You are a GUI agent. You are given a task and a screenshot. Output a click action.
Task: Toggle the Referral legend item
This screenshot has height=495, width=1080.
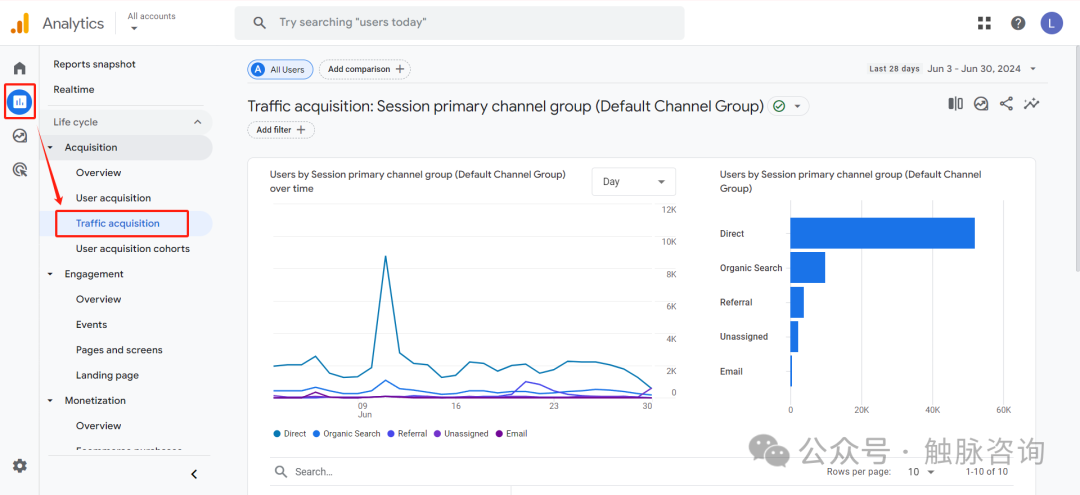[408, 434]
